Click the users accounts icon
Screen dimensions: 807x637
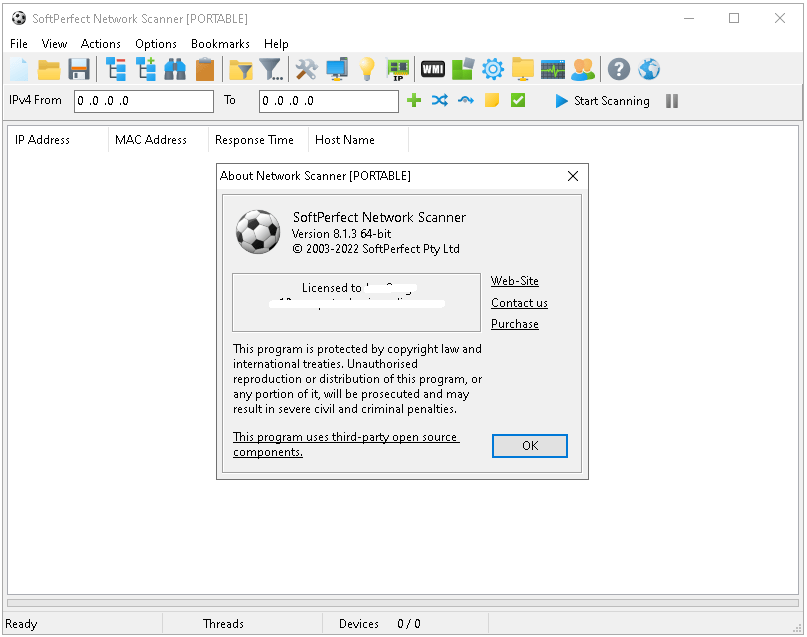(x=583, y=69)
